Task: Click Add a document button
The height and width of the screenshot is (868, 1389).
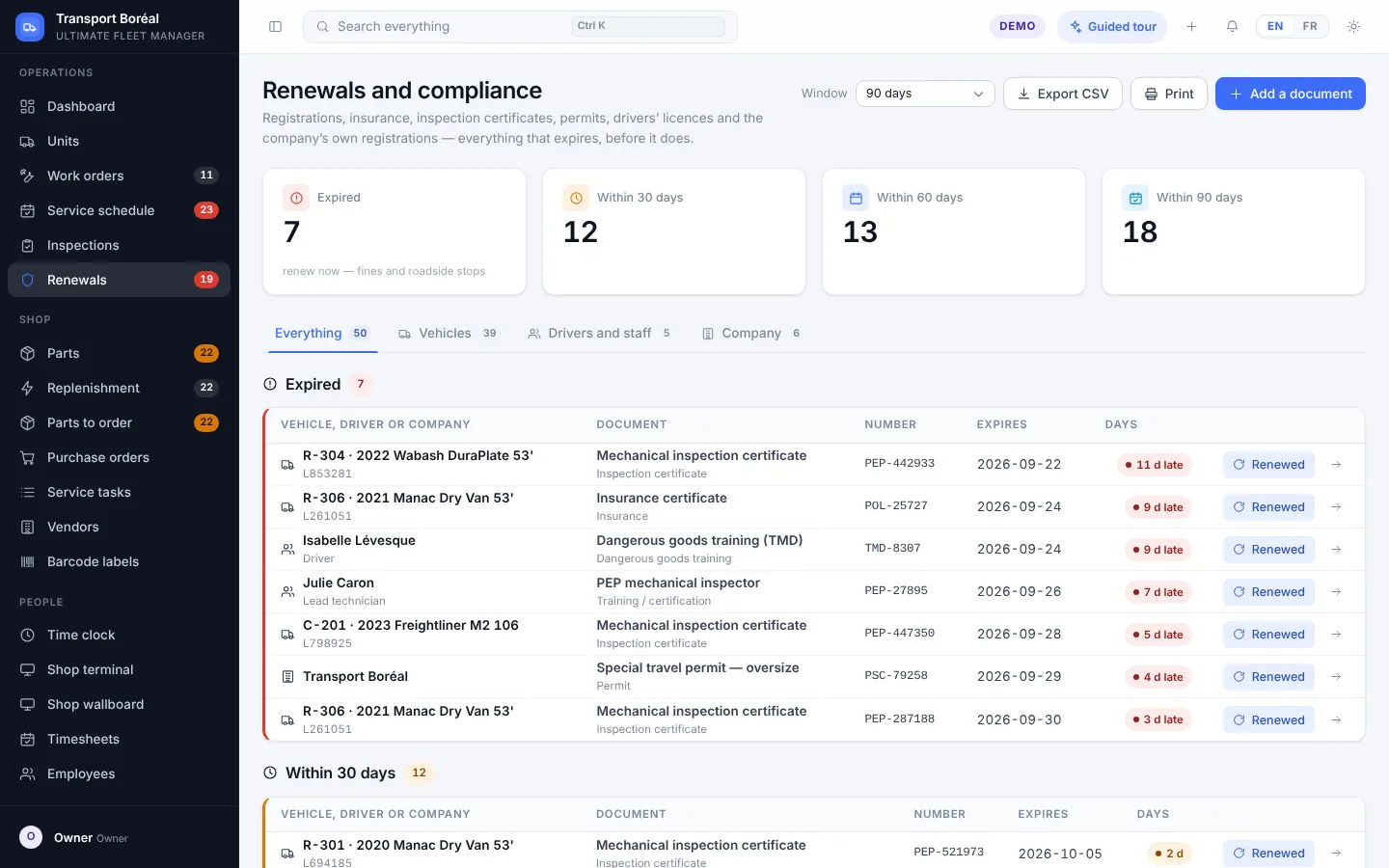Action: tap(1291, 94)
